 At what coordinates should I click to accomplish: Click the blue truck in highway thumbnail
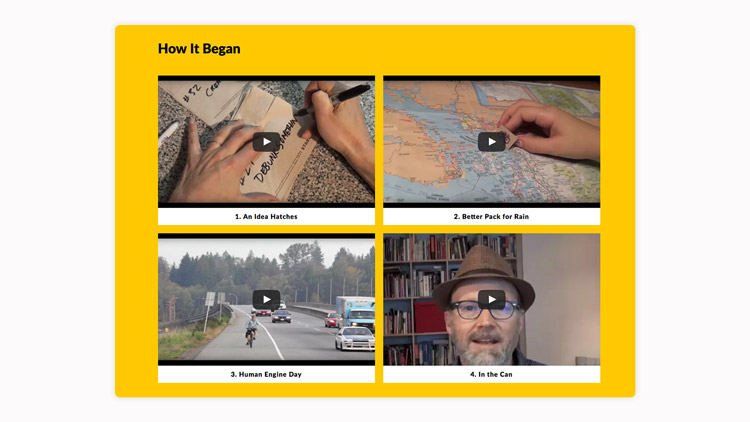[355, 311]
